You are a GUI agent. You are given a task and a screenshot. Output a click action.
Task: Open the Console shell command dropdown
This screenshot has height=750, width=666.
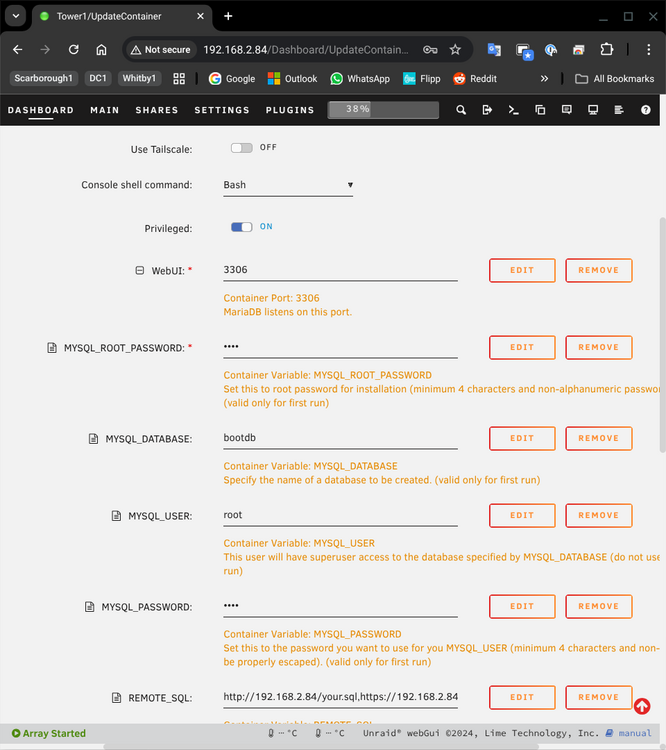(x=288, y=185)
